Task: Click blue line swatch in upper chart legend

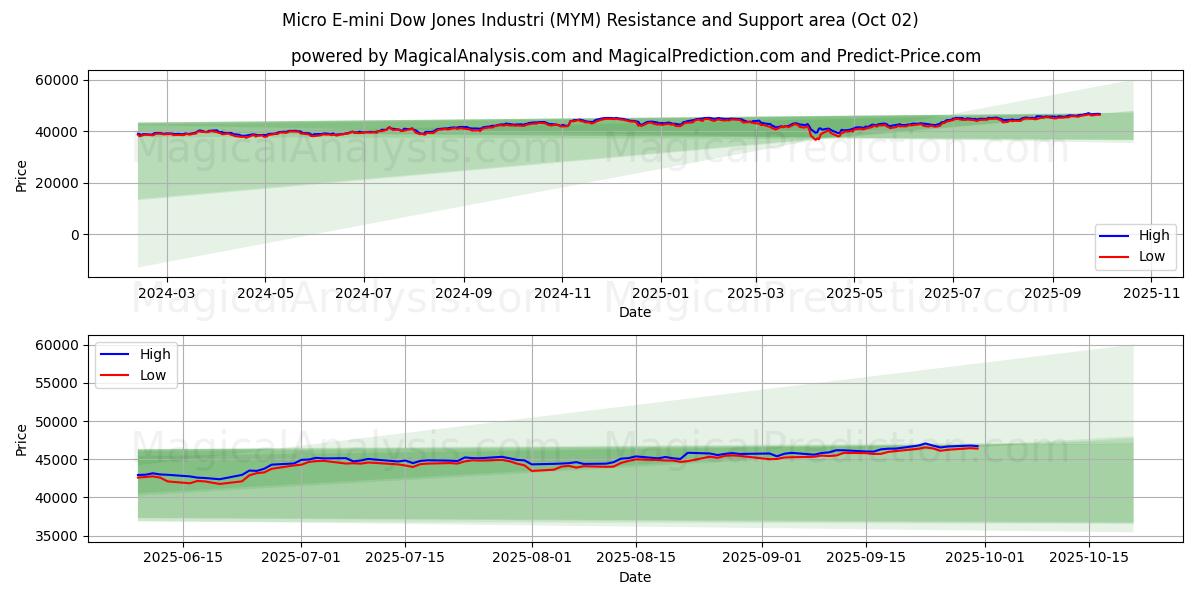Action: pyautogui.click(x=1115, y=236)
